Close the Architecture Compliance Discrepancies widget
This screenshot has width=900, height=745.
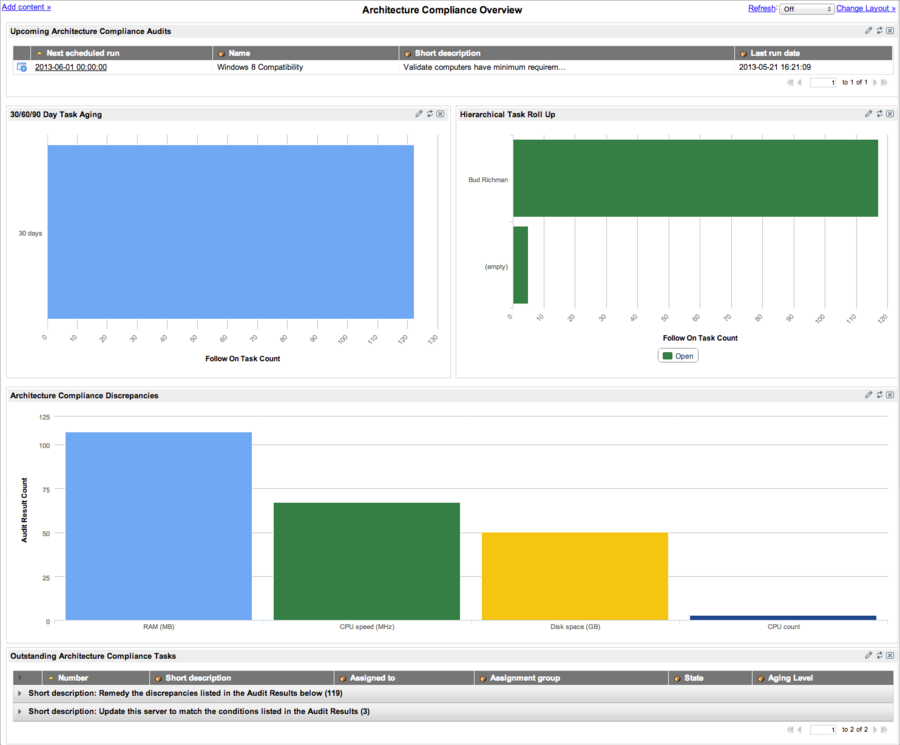click(890, 395)
